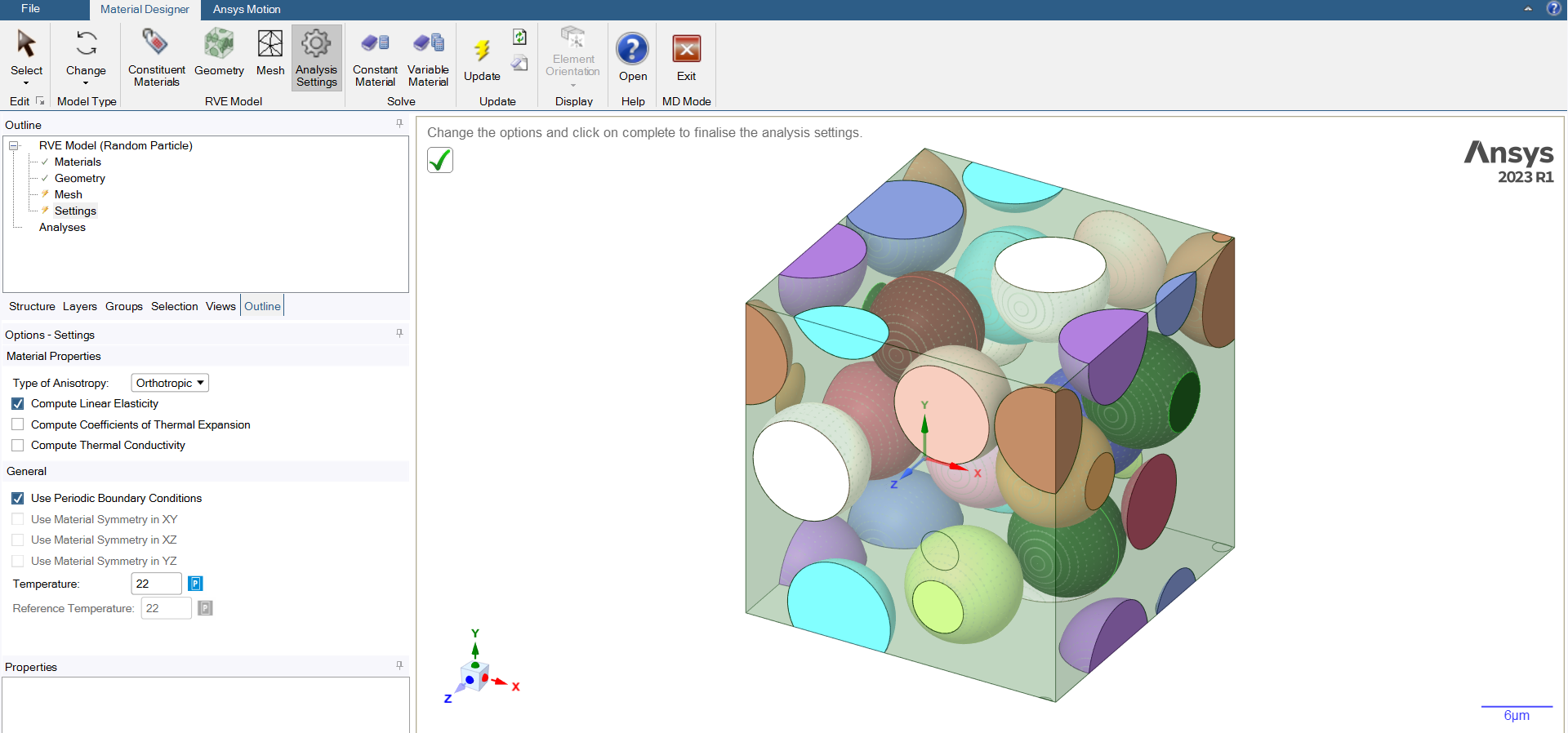The height and width of the screenshot is (733, 1568).
Task: Uncheck Compute Linear Elasticity
Action: coord(18,404)
